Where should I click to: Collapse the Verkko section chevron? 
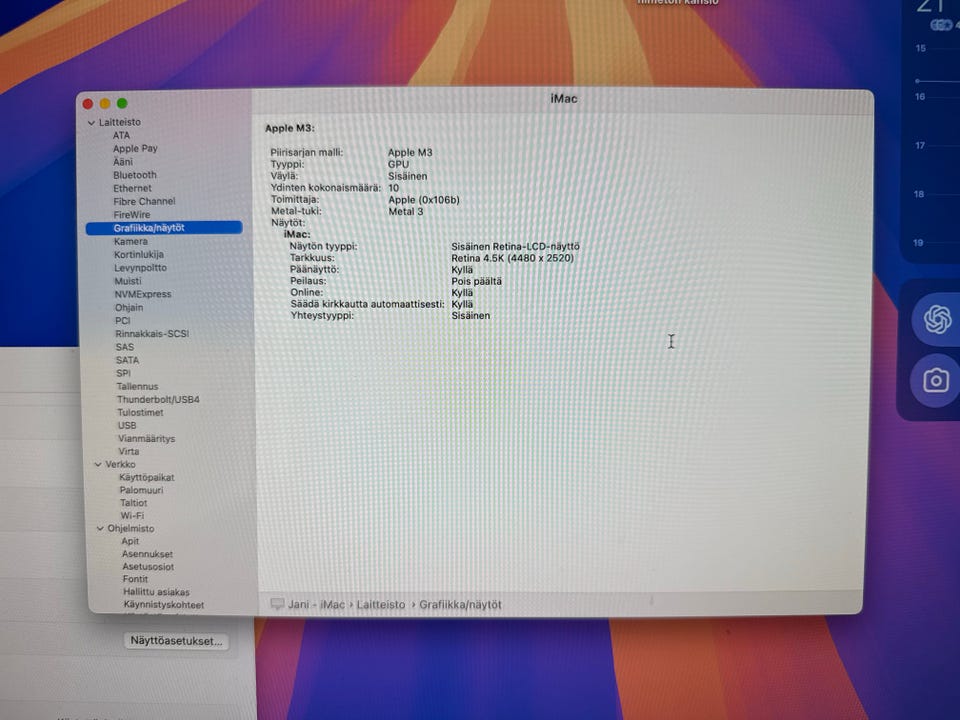click(x=98, y=464)
